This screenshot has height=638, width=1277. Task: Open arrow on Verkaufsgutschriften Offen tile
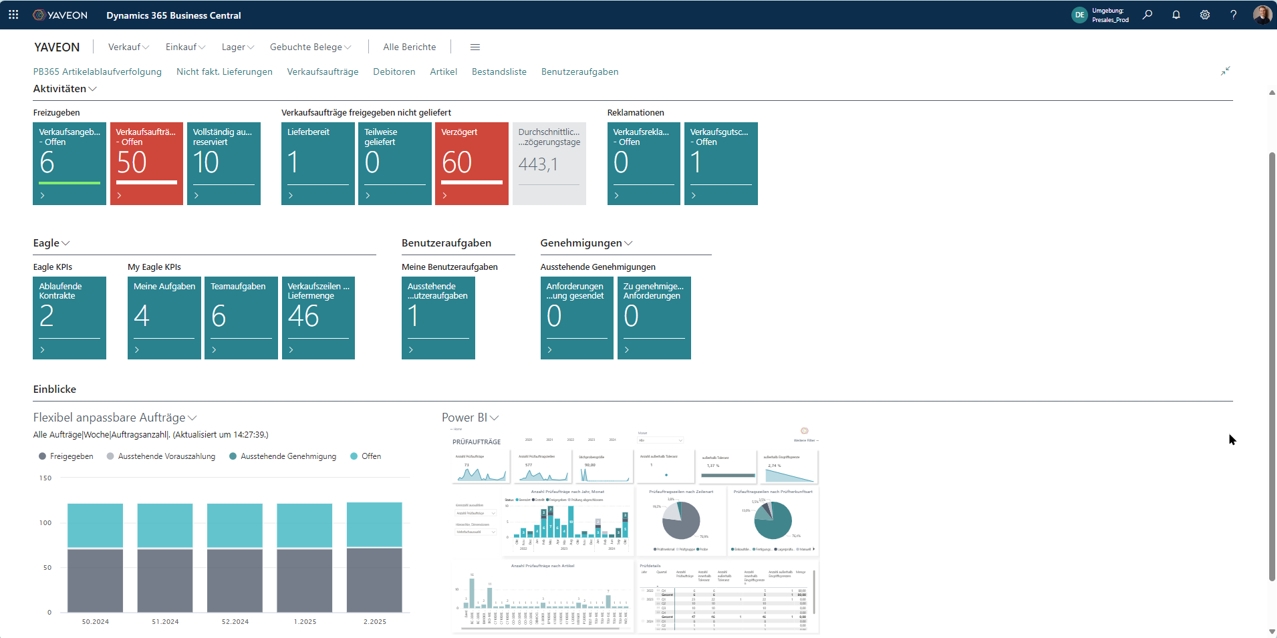[694, 196]
